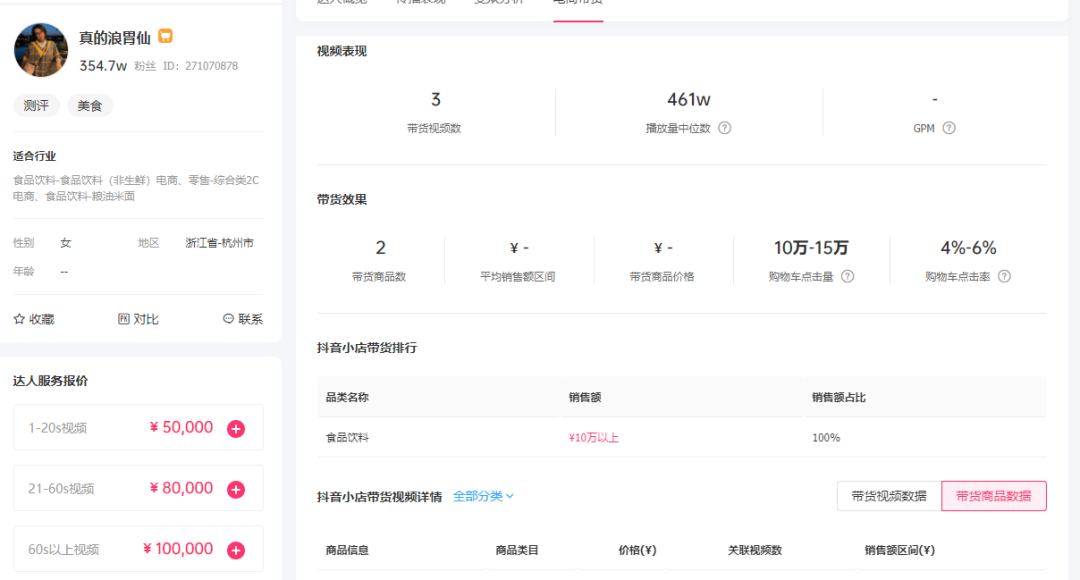Click the 联系 chat bubble icon
Image resolution: width=1080 pixels, height=580 pixels.
tap(228, 319)
